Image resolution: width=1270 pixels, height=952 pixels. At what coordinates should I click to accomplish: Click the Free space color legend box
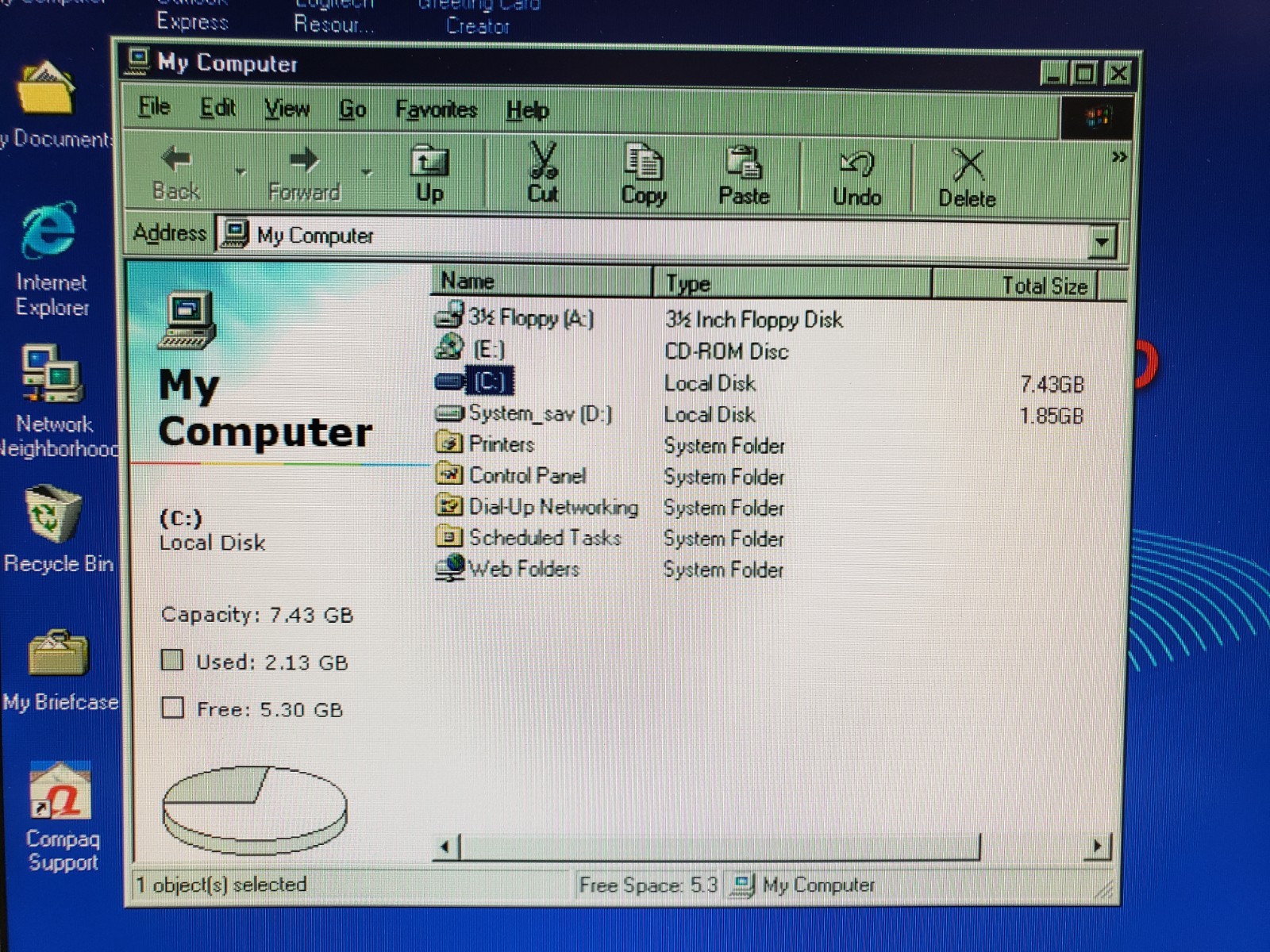tap(172, 707)
